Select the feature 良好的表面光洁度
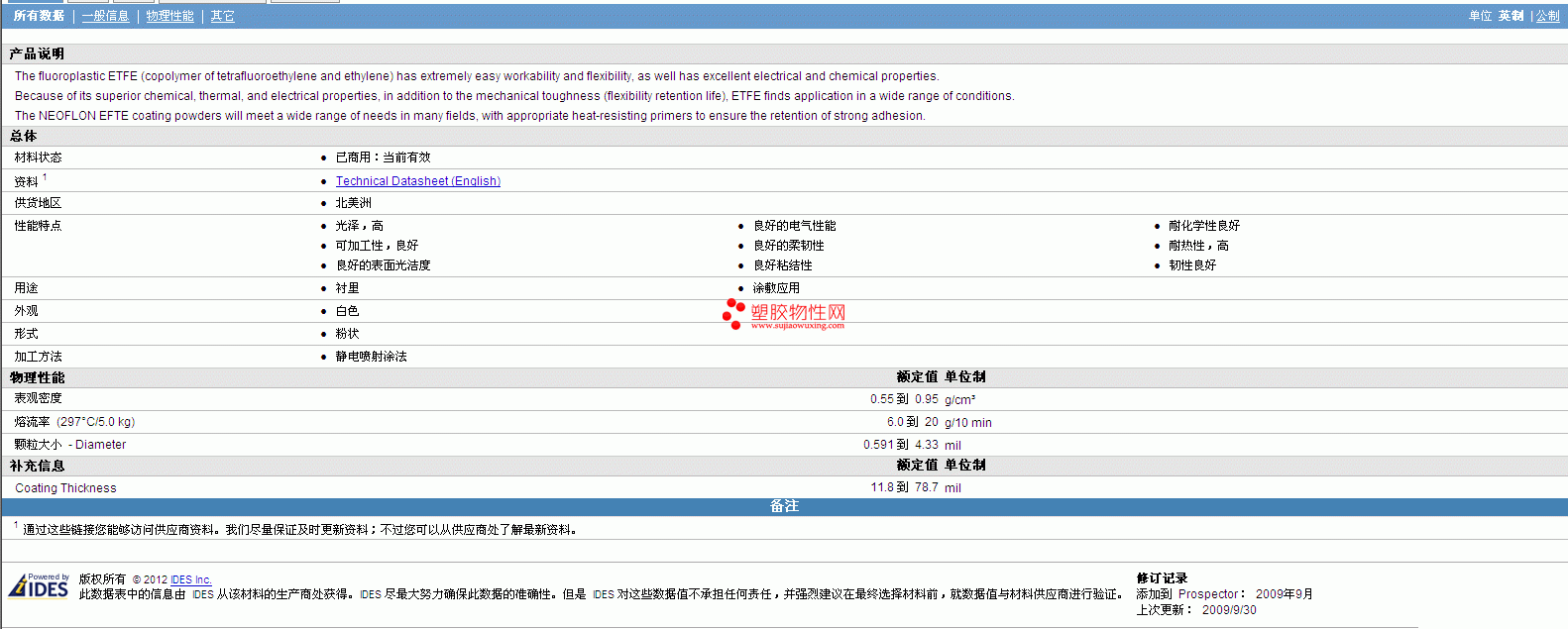 [x=383, y=265]
